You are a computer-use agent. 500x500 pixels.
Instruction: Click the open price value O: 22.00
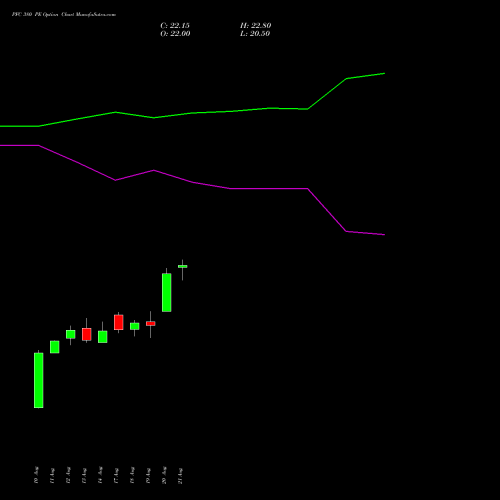pos(175,34)
